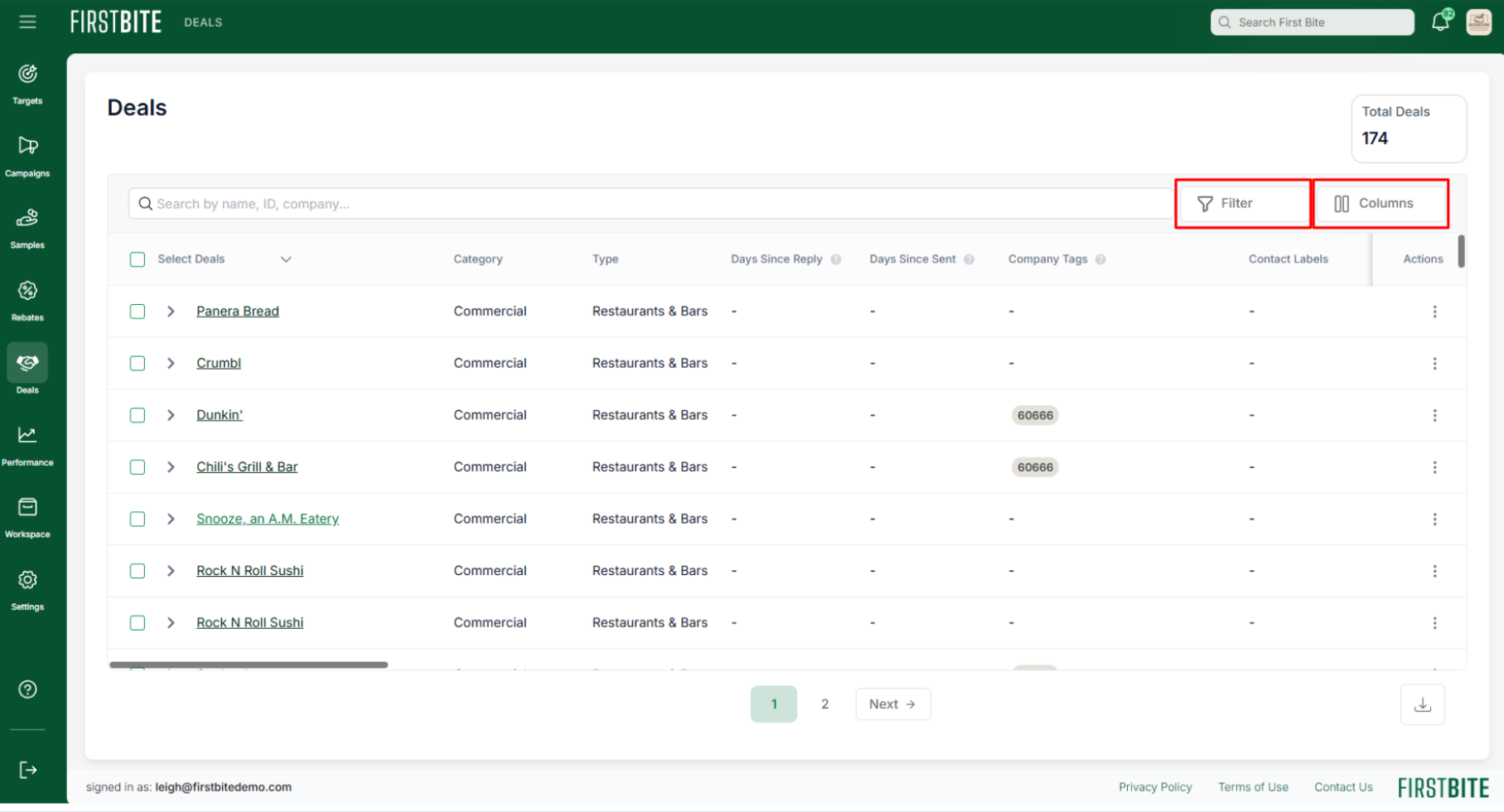Go to page 2

coord(825,704)
